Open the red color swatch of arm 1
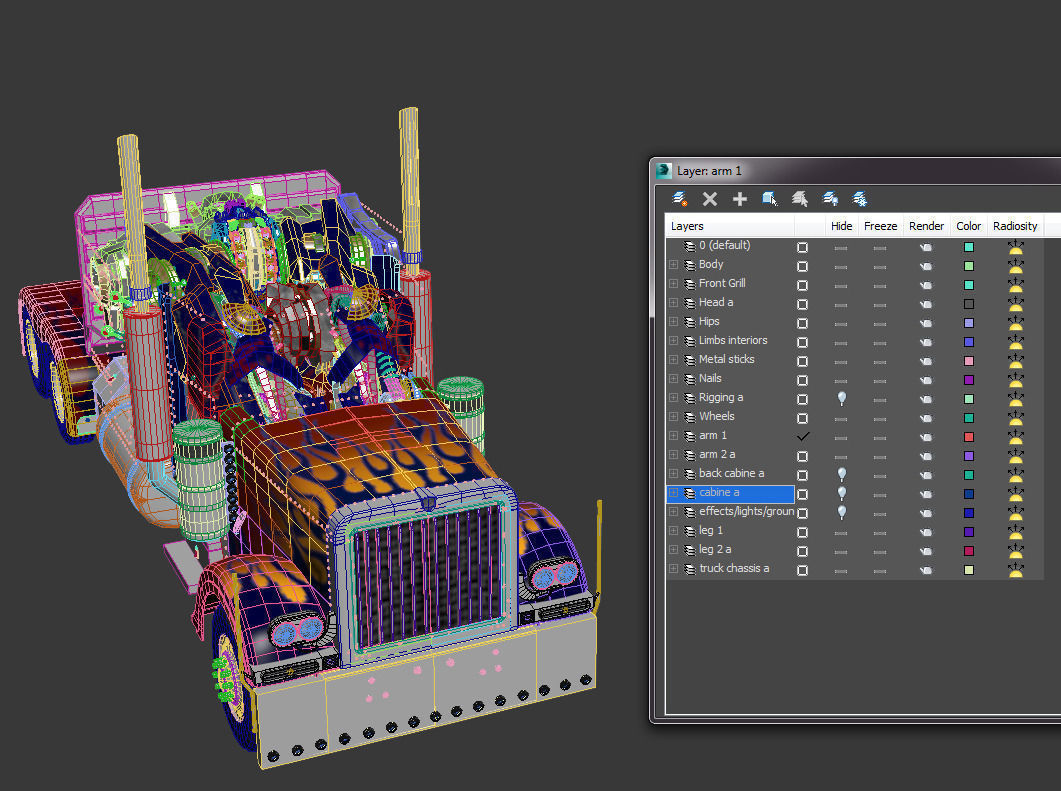Viewport: 1061px width, 791px height. click(968, 437)
